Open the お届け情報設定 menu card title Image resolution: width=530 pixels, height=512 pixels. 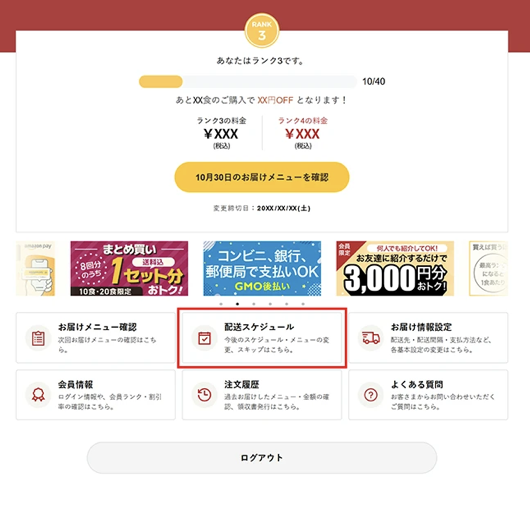tap(421, 327)
